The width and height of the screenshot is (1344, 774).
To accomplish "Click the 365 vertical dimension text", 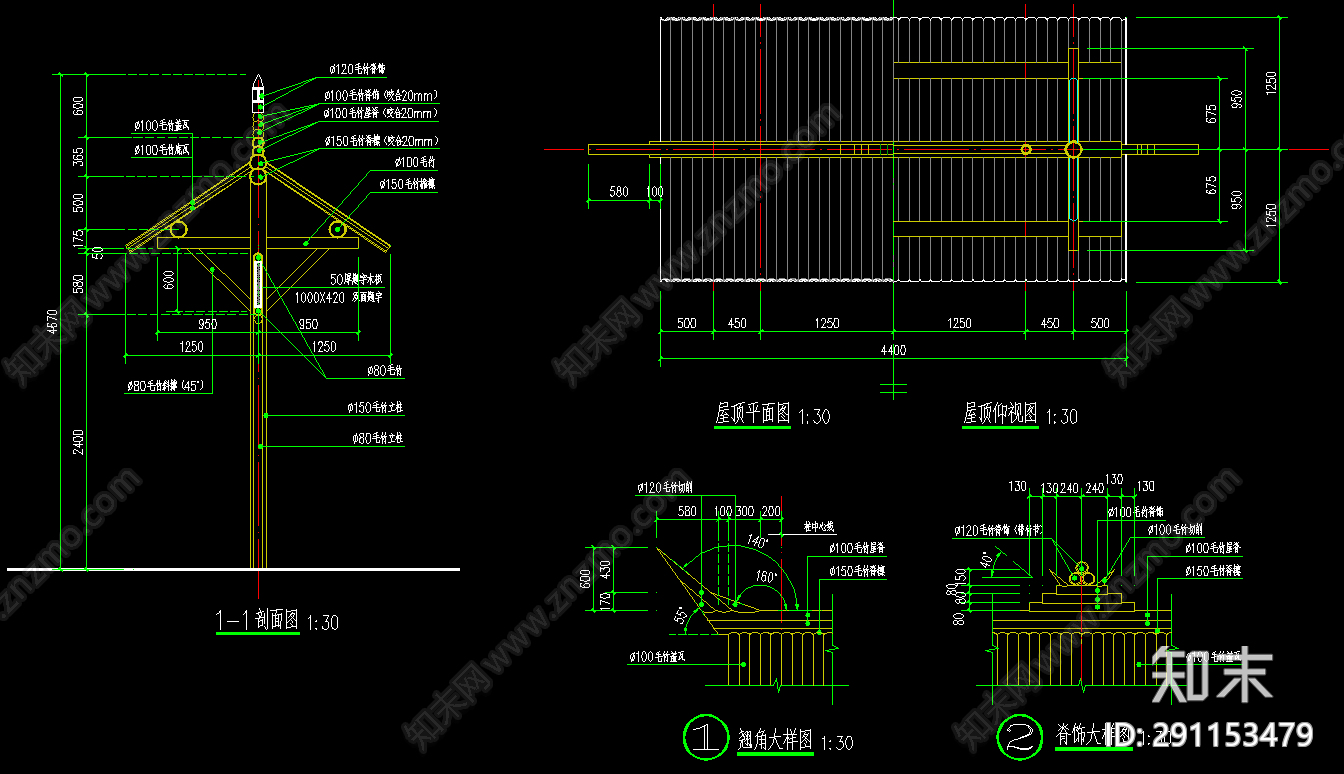I will (x=79, y=158).
